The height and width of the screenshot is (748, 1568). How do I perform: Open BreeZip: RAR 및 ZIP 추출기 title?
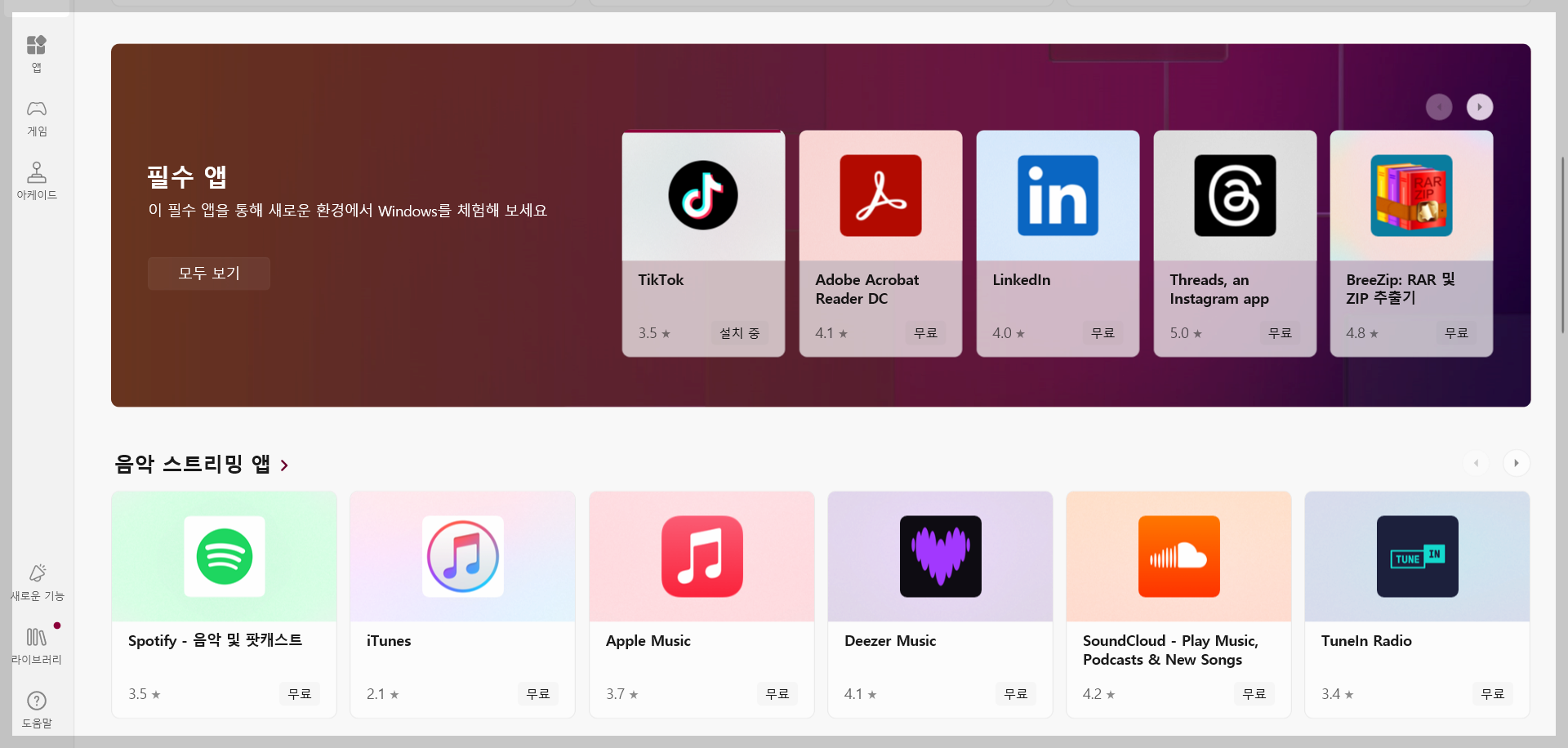(x=1401, y=289)
